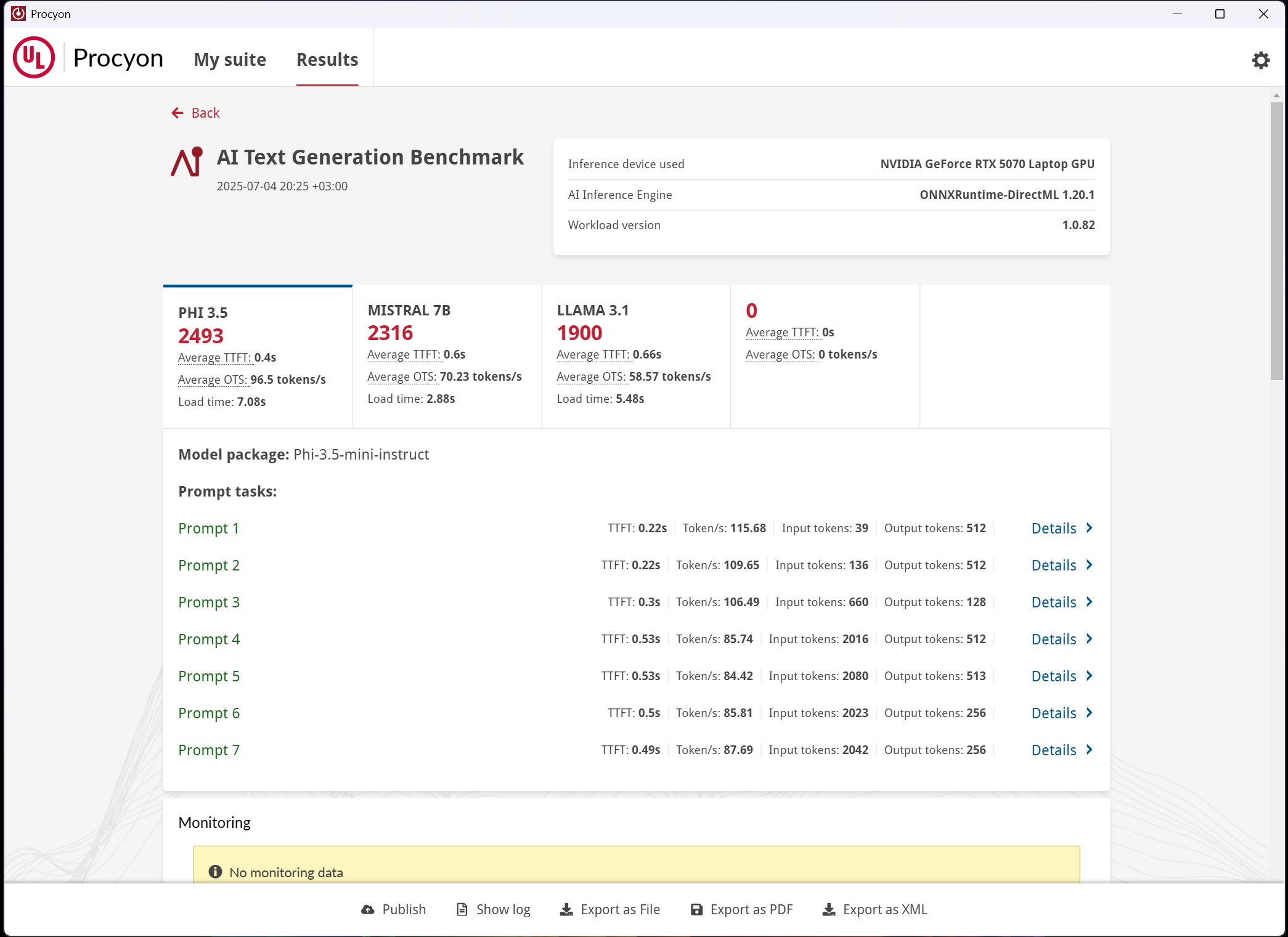The height and width of the screenshot is (937, 1288).
Task: Click the Prompt 4 label
Action: tap(209, 639)
